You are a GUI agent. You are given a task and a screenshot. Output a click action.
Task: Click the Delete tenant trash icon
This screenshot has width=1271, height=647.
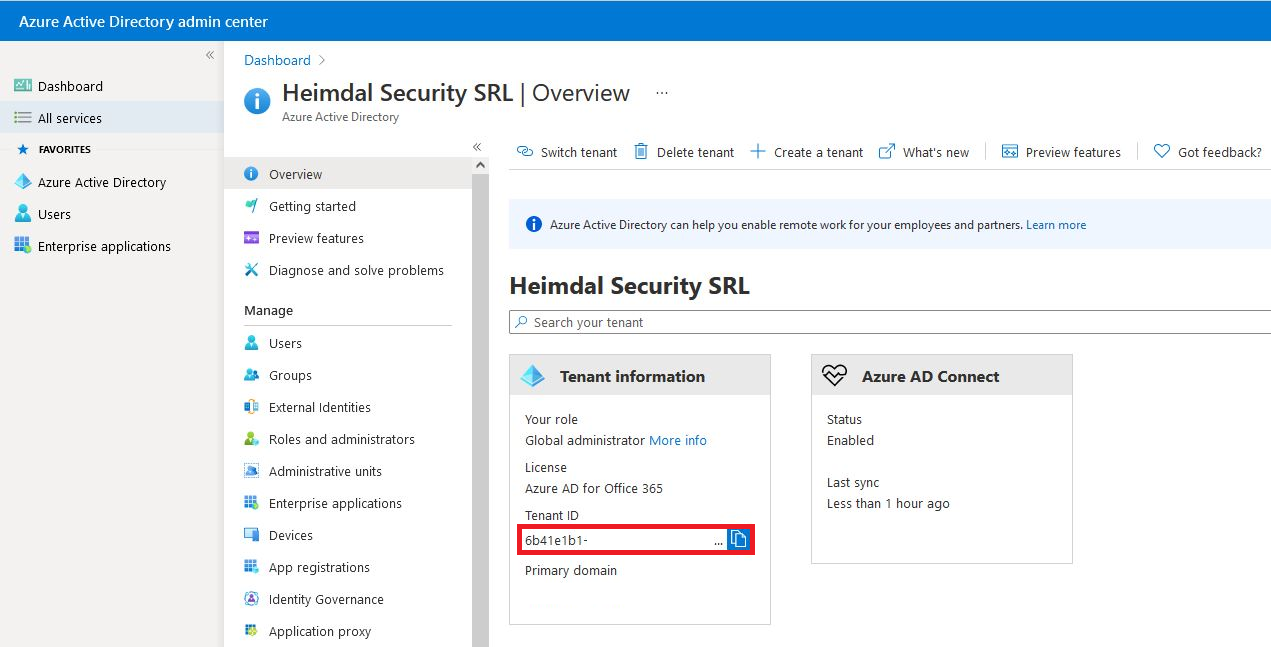[x=641, y=152]
